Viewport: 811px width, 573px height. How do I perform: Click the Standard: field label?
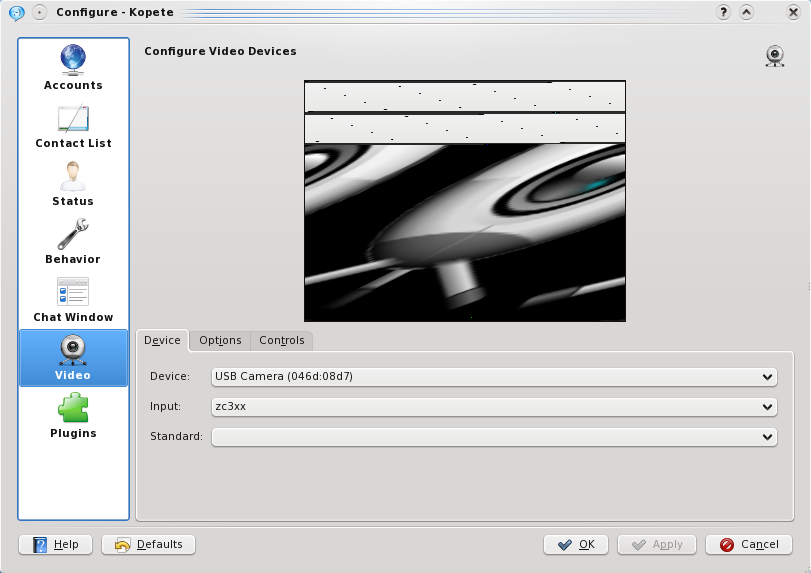tap(176, 436)
